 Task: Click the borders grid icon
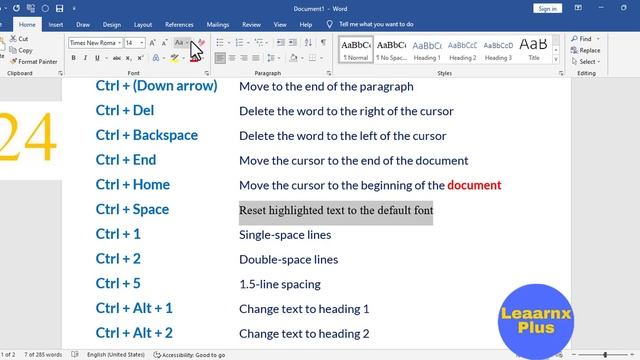coord(312,58)
